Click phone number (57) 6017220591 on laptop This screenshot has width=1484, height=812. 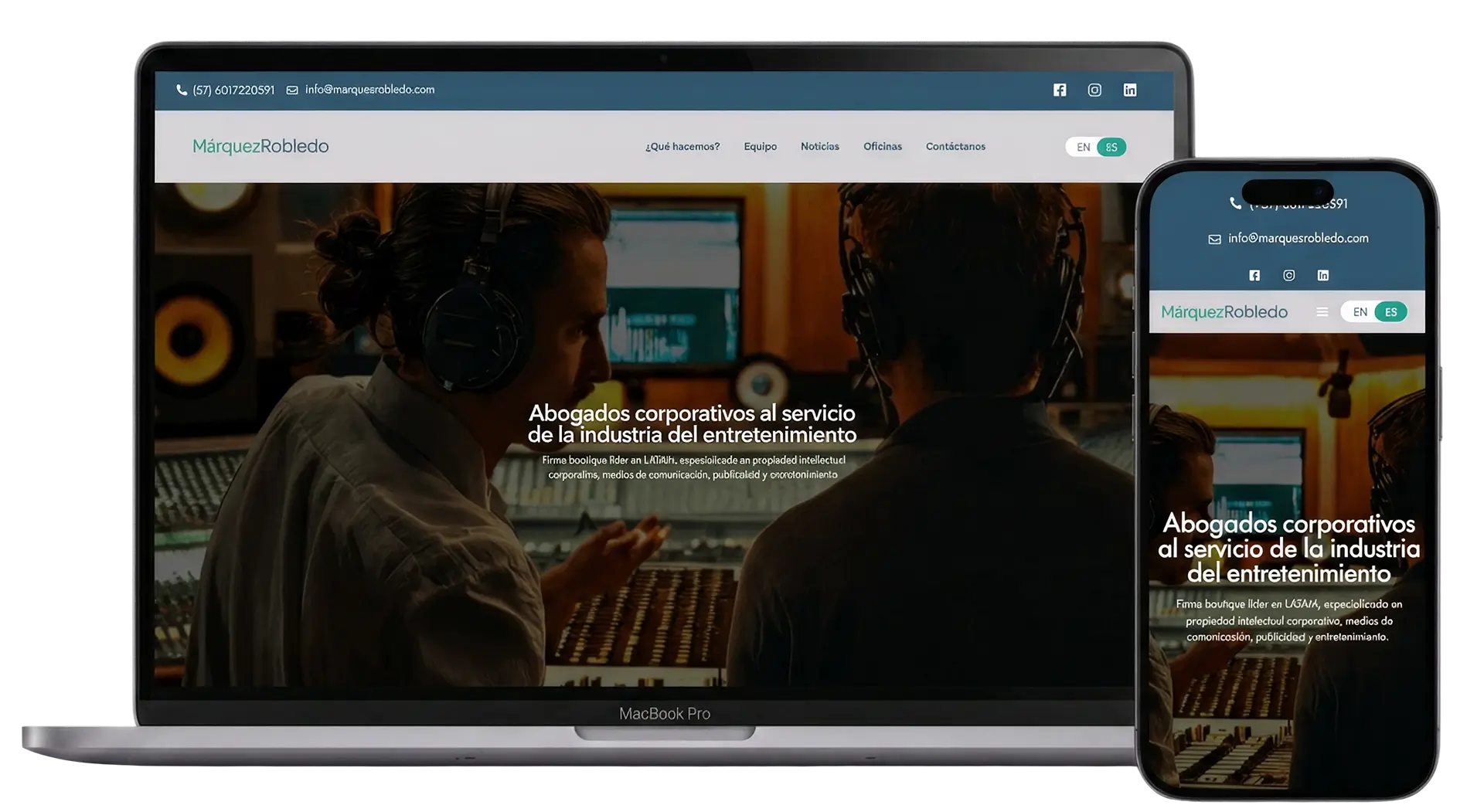233,90
